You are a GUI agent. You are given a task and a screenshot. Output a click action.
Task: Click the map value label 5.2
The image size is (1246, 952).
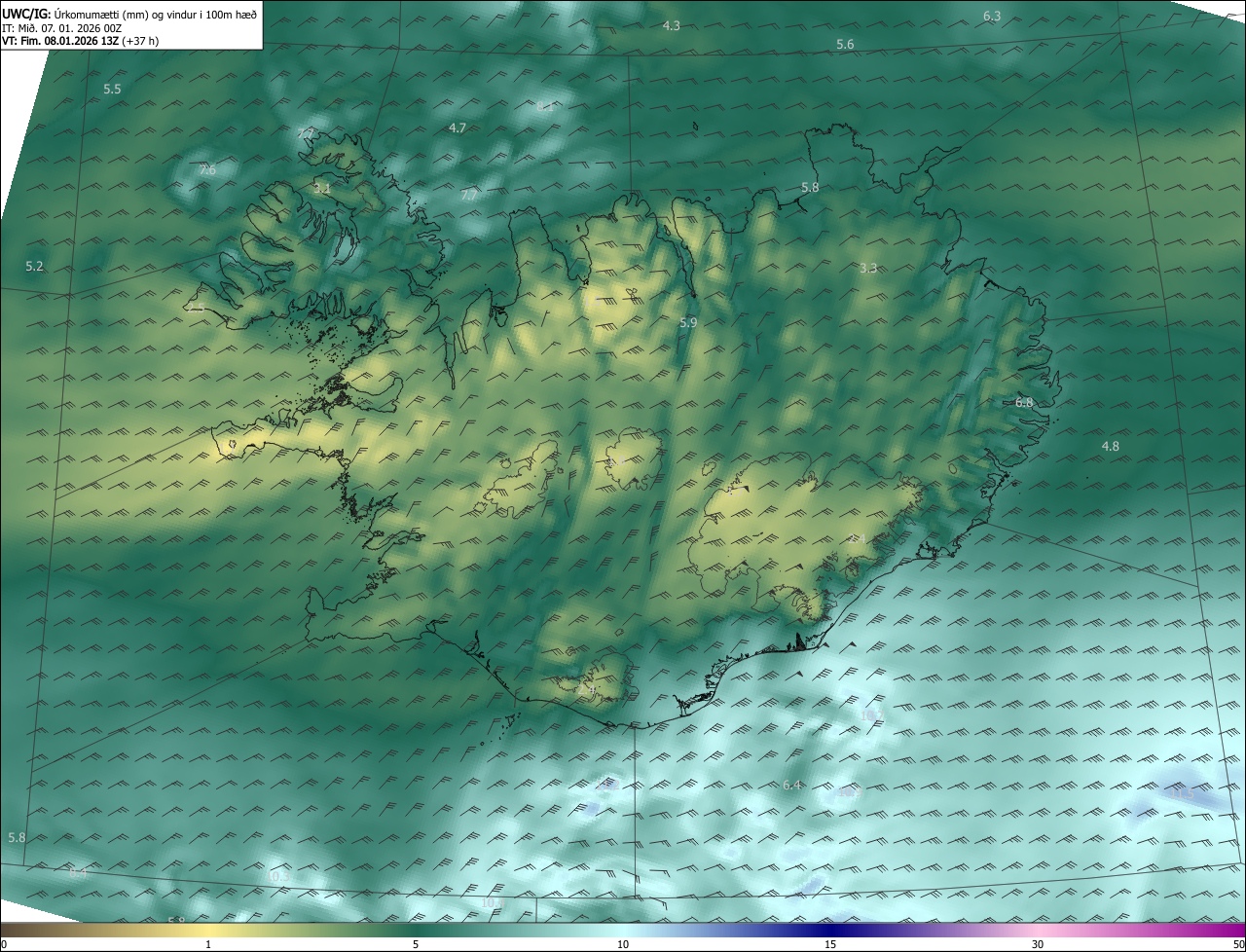[35, 266]
